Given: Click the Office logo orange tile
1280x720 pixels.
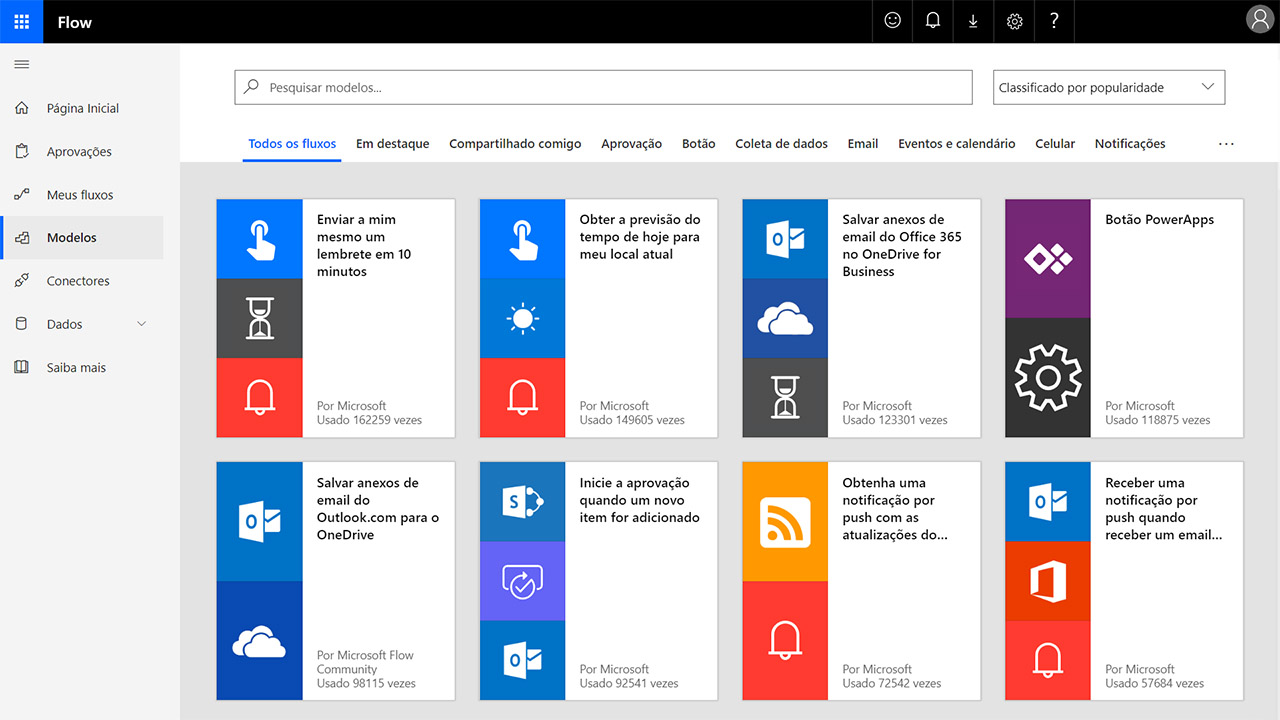Looking at the screenshot, I should 1048,581.
